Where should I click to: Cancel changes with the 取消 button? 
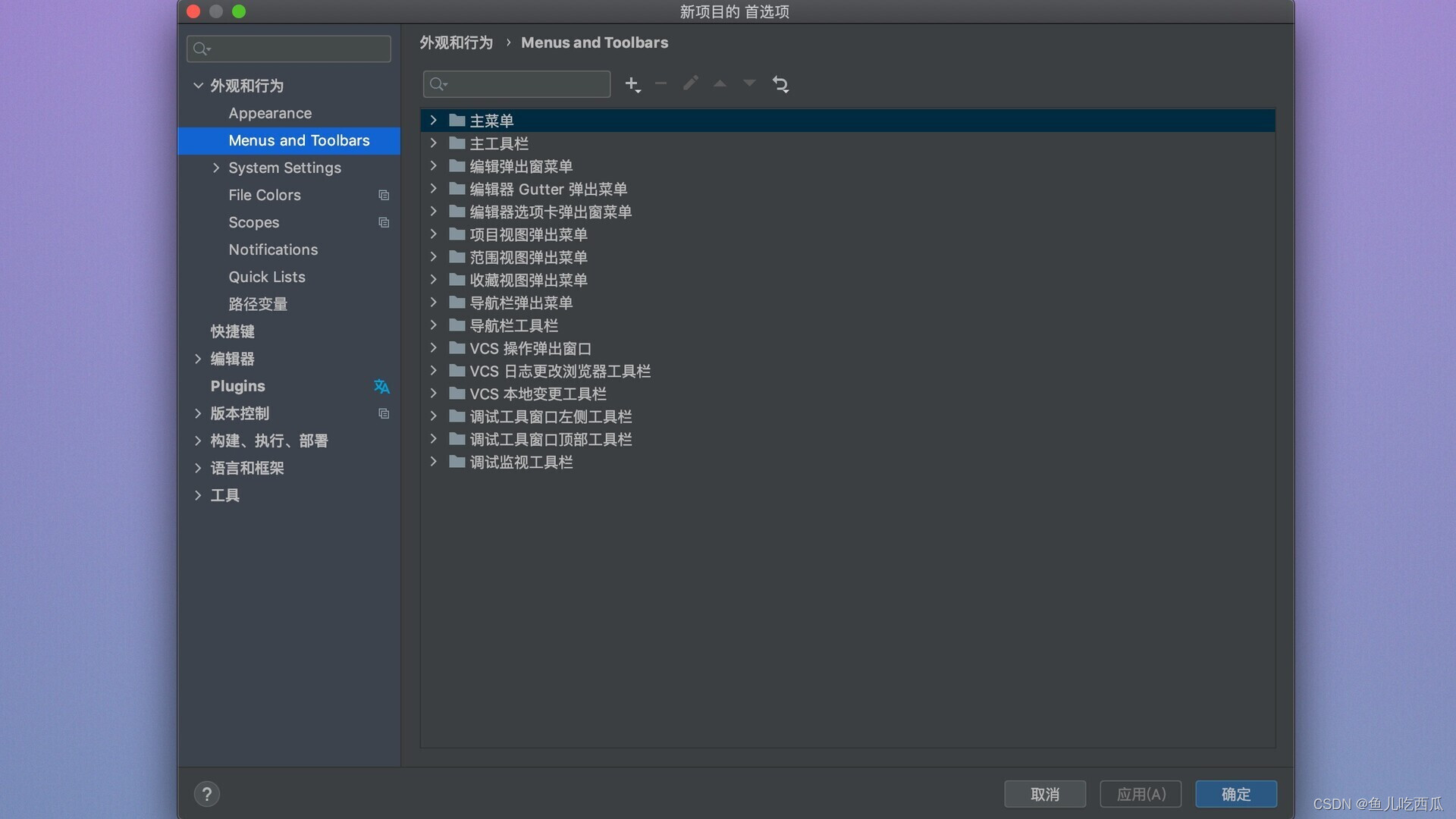click(1046, 794)
